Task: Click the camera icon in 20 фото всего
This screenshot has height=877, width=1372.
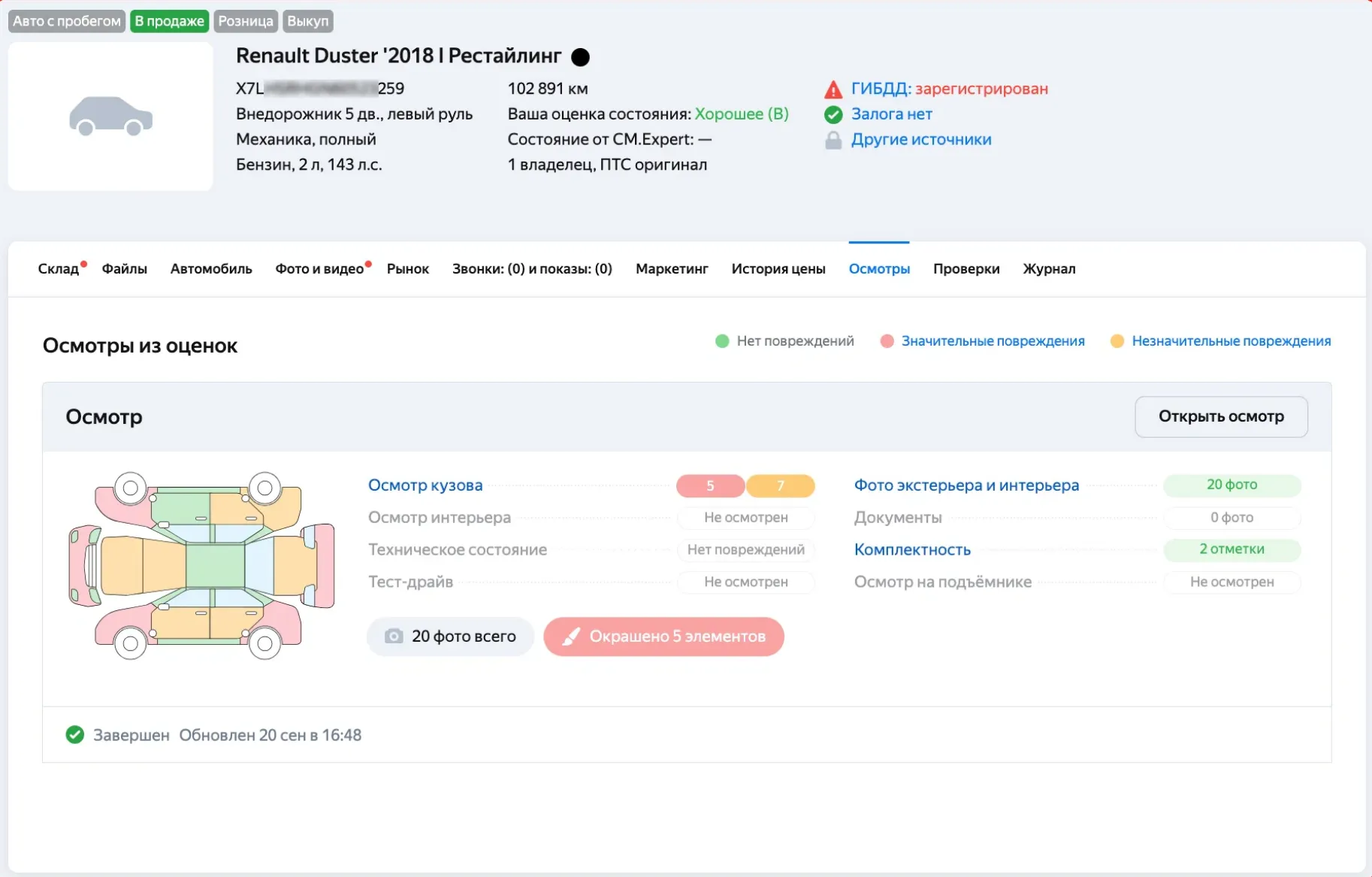Action: [394, 636]
